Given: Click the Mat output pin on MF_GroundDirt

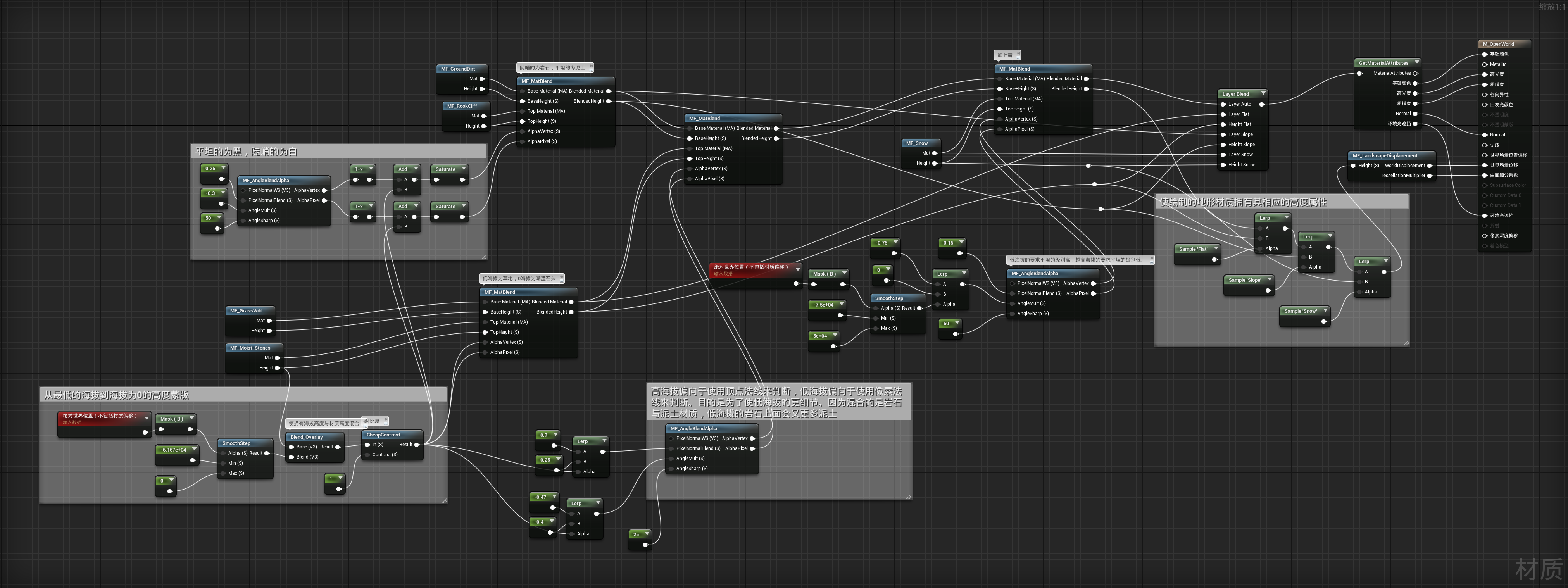Looking at the screenshot, I should (x=482, y=79).
